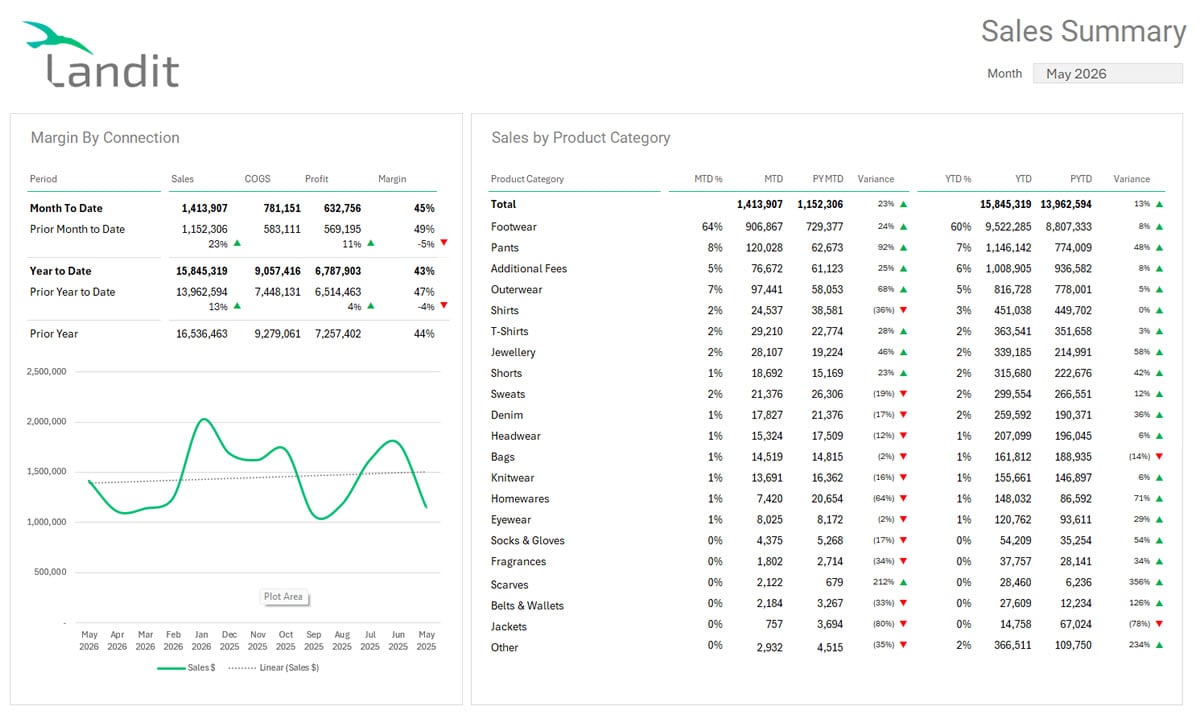Click the Sales $ legend entry

[186, 667]
